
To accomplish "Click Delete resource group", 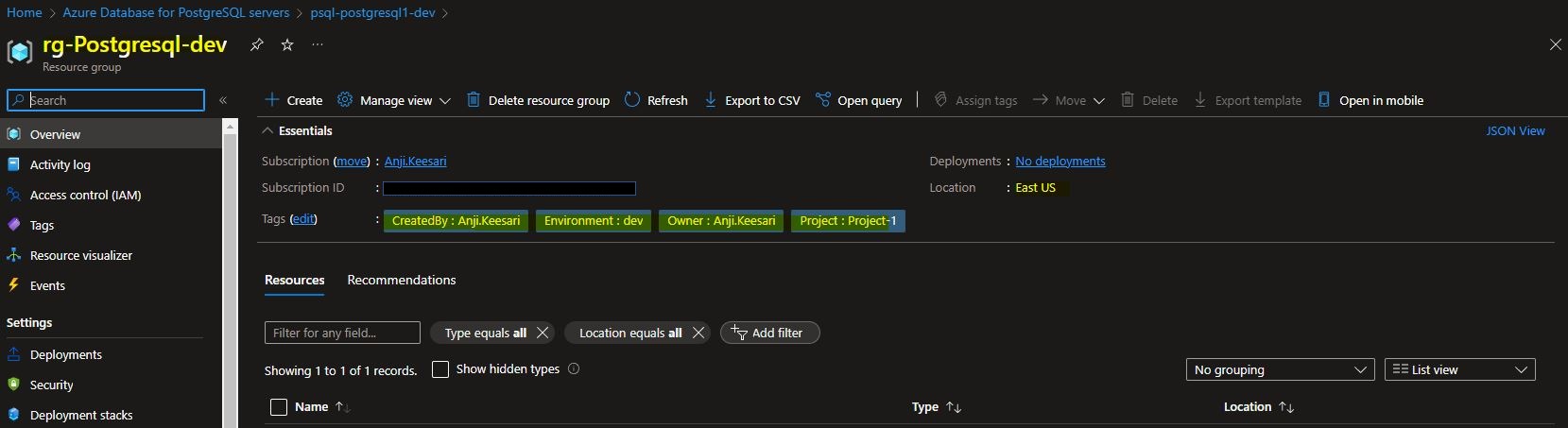I will [538, 100].
